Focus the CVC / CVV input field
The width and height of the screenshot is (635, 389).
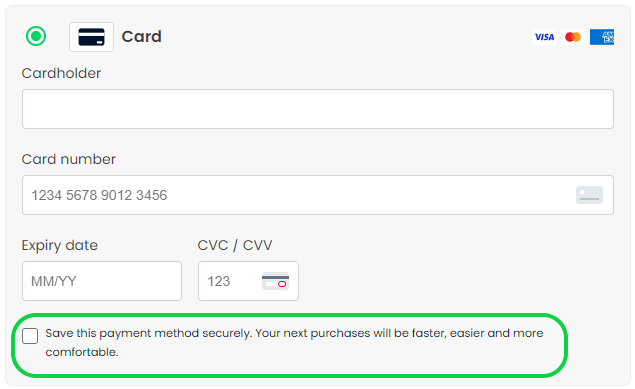pos(248,281)
